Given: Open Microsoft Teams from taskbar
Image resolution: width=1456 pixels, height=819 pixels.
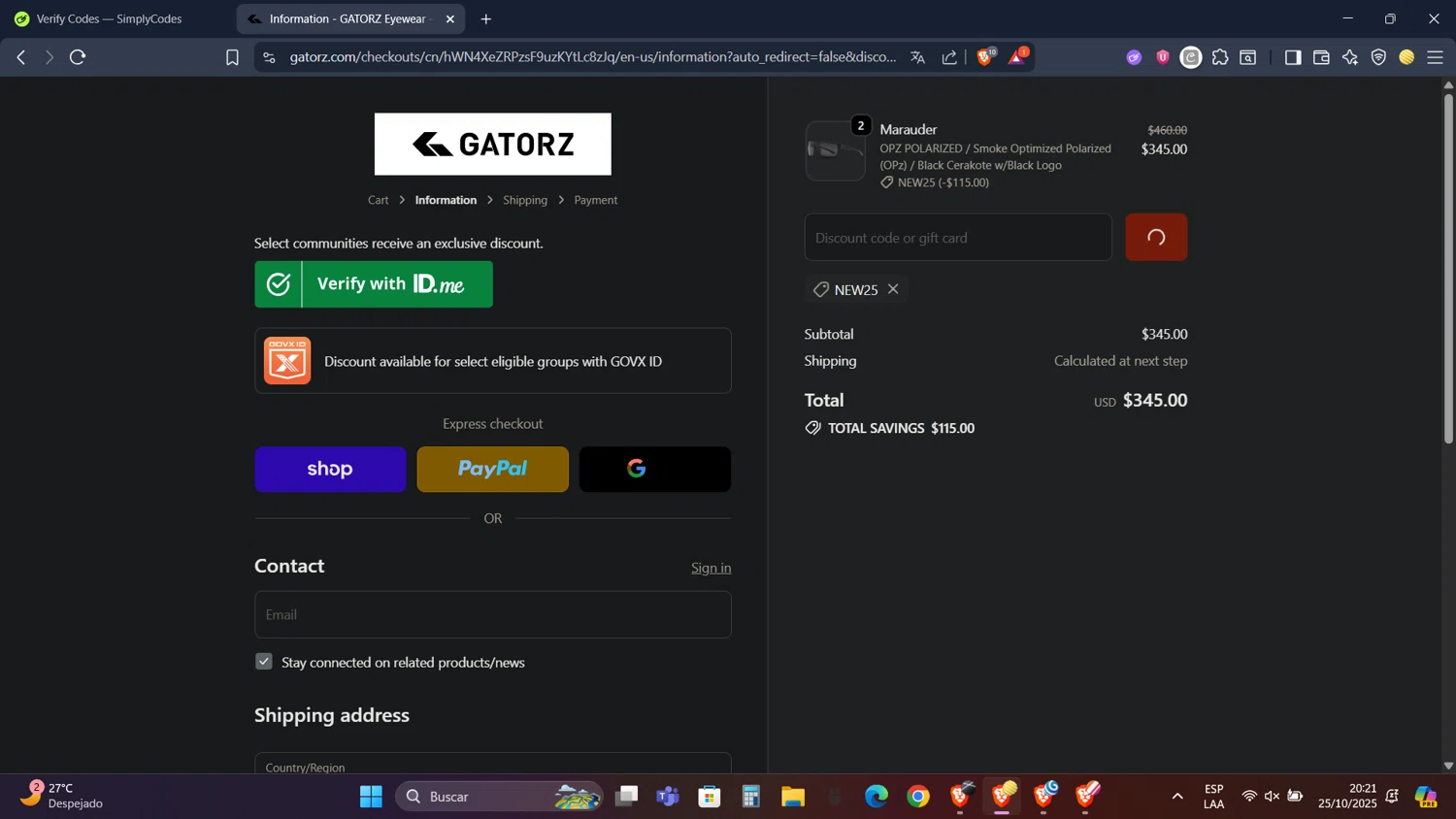Looking at the screenshot, I should coord(668,797).
